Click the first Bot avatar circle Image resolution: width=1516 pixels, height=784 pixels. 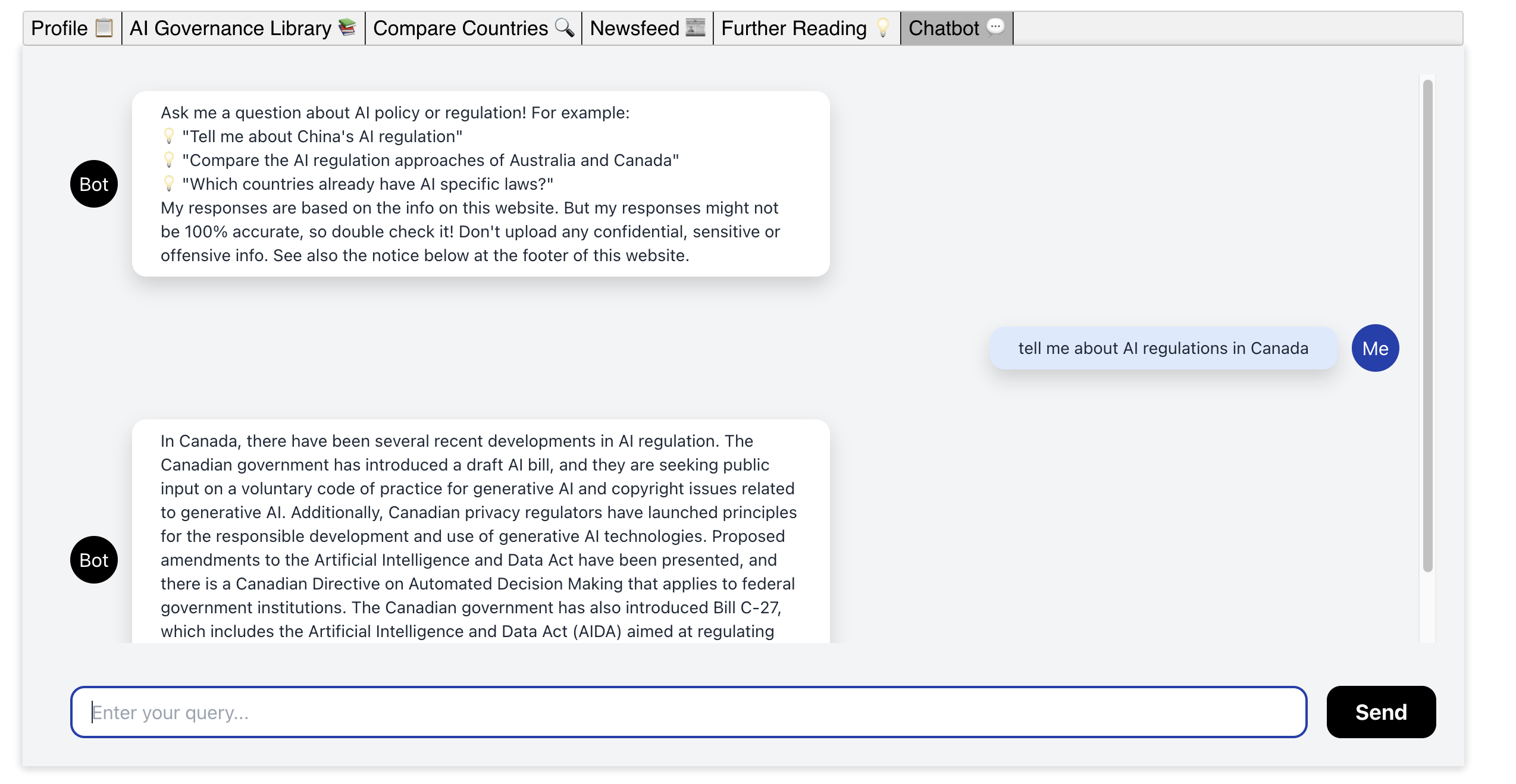pyautogui.click(x=94, y=184)
